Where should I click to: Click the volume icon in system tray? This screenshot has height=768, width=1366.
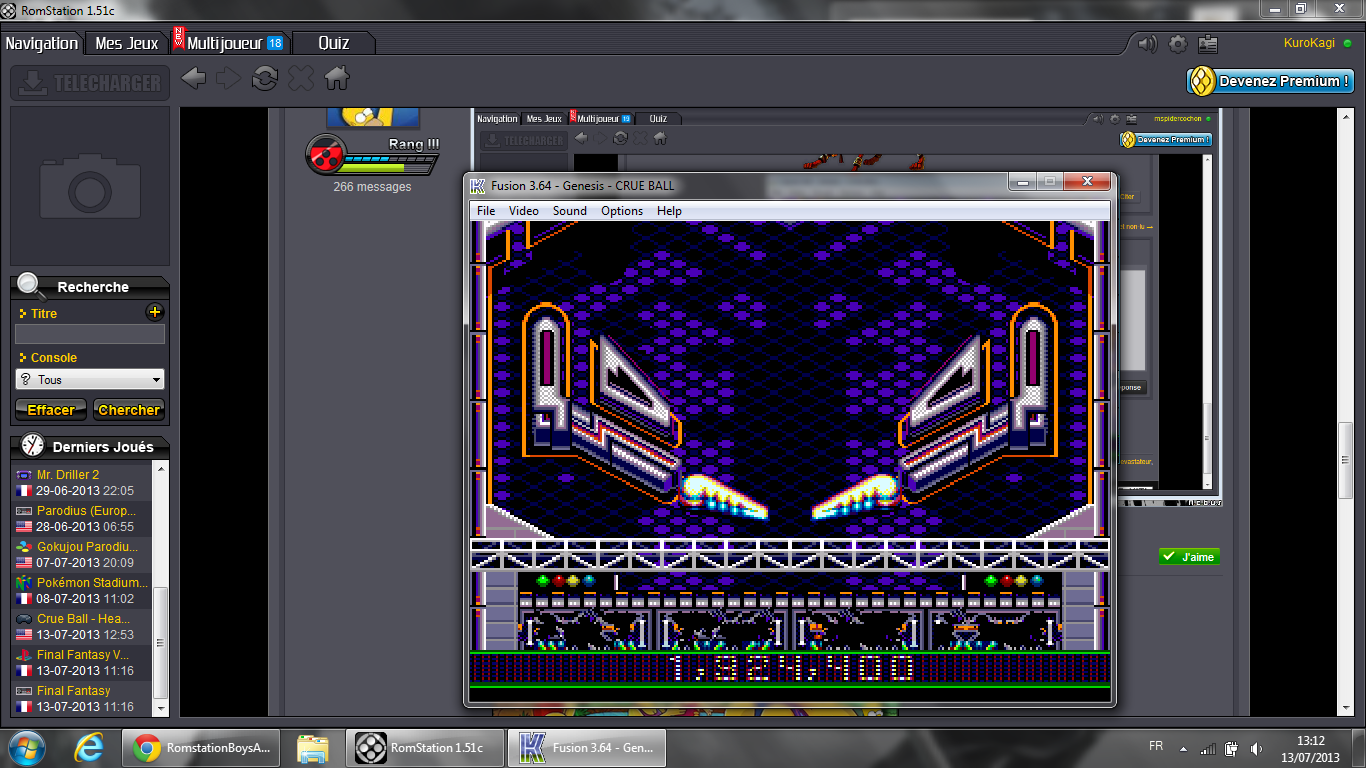(x=1256, y=748)
